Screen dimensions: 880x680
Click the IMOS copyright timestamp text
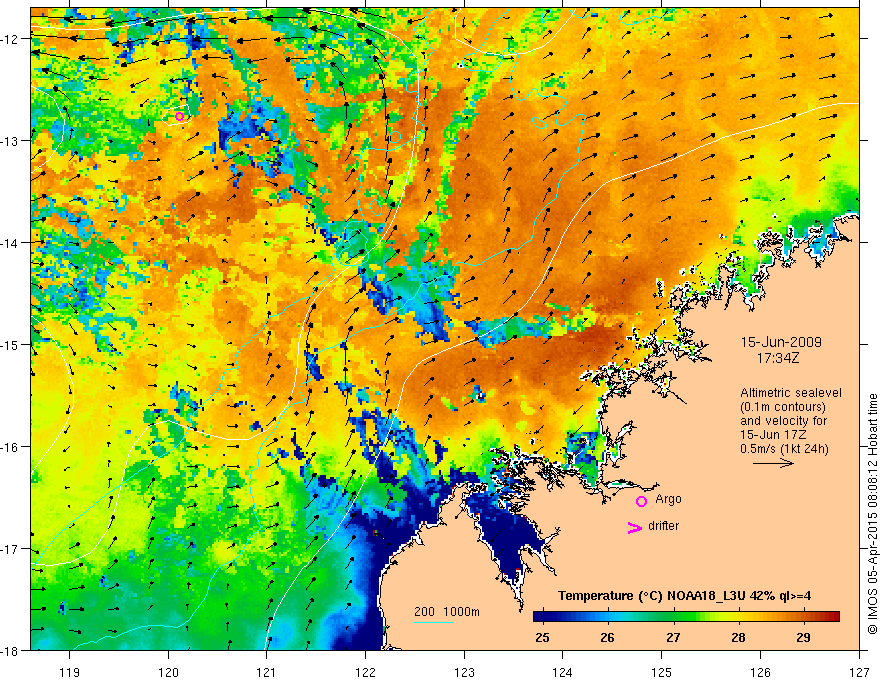click(872, 515)
